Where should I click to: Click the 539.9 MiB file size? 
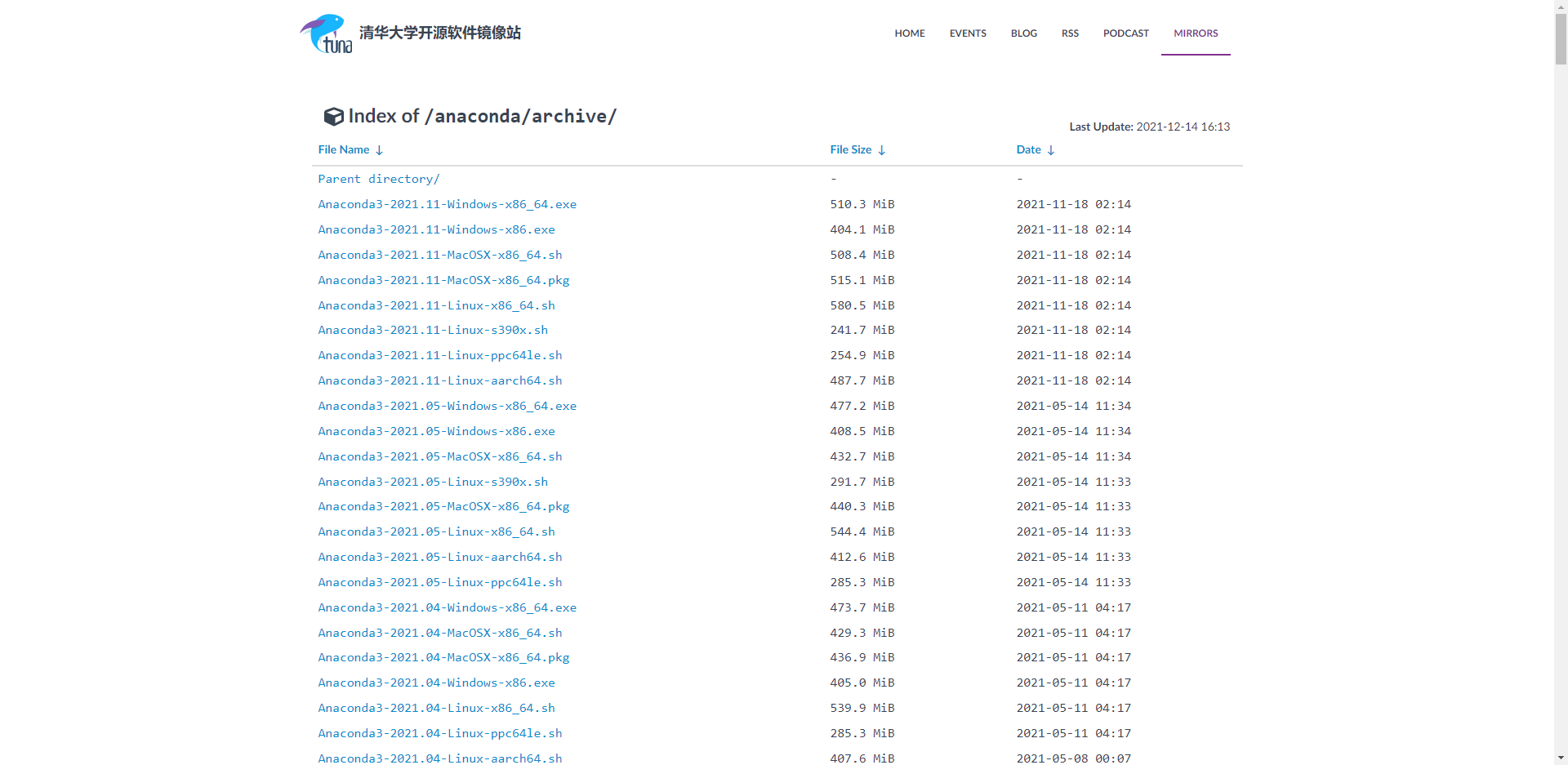pos(862,708)
